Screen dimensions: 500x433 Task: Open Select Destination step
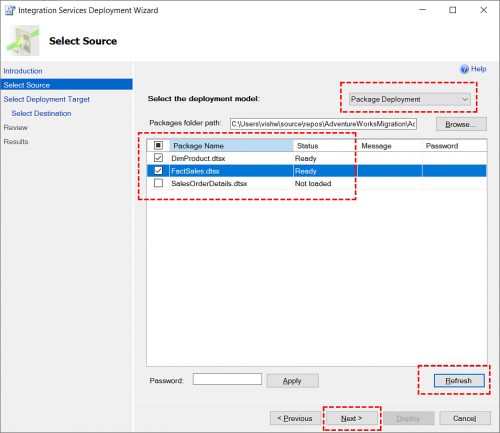click(x=41, y=113)
